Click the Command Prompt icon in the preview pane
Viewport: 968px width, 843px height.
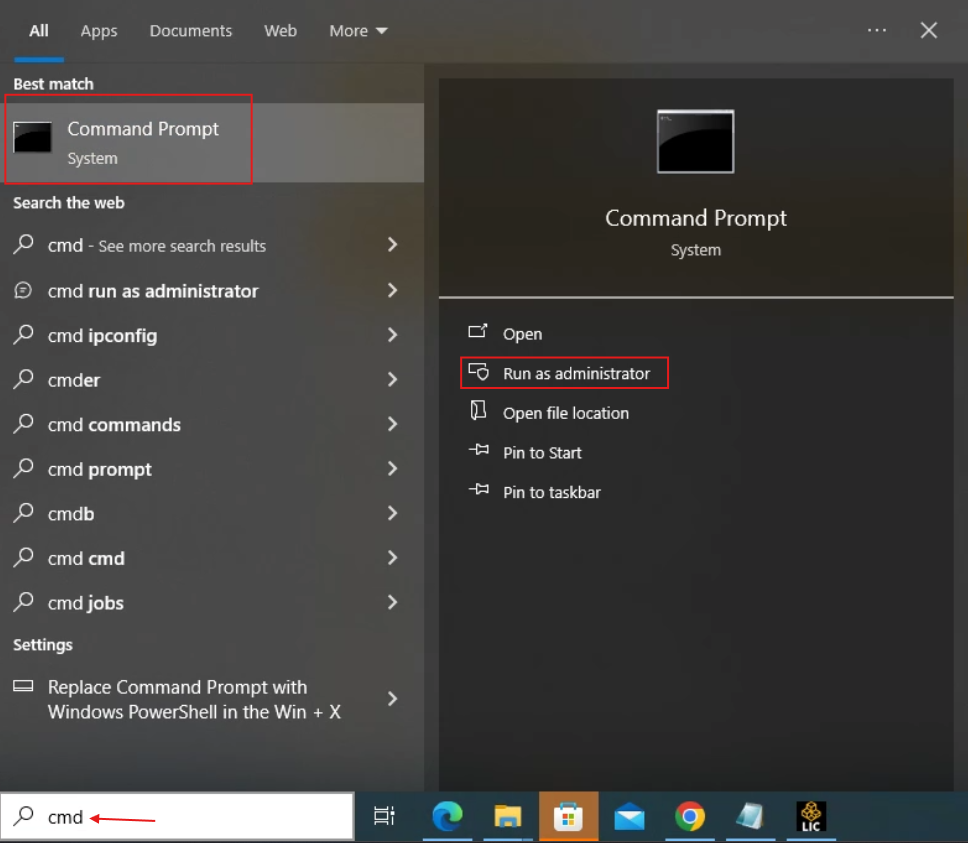point(695,142)
